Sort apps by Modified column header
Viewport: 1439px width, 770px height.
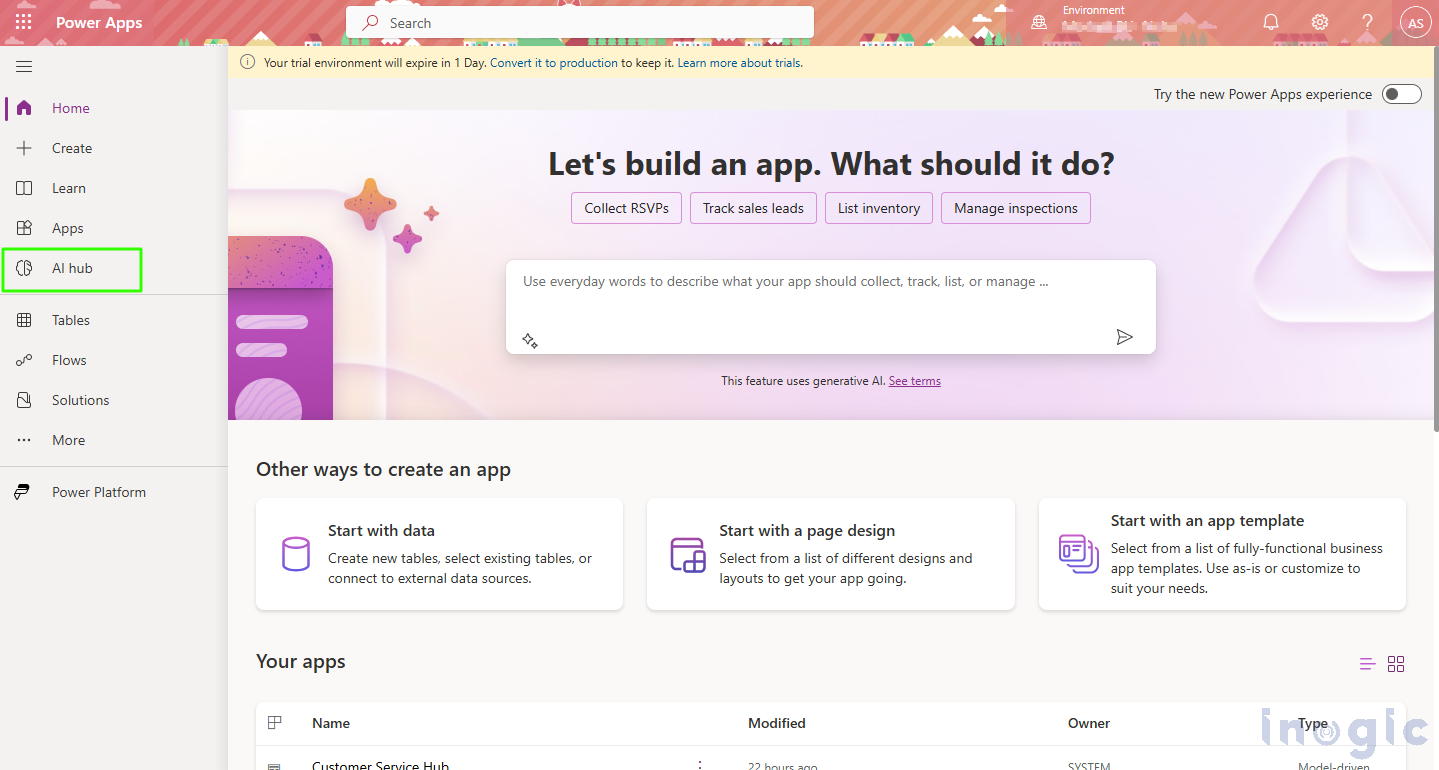click(777, 723)
